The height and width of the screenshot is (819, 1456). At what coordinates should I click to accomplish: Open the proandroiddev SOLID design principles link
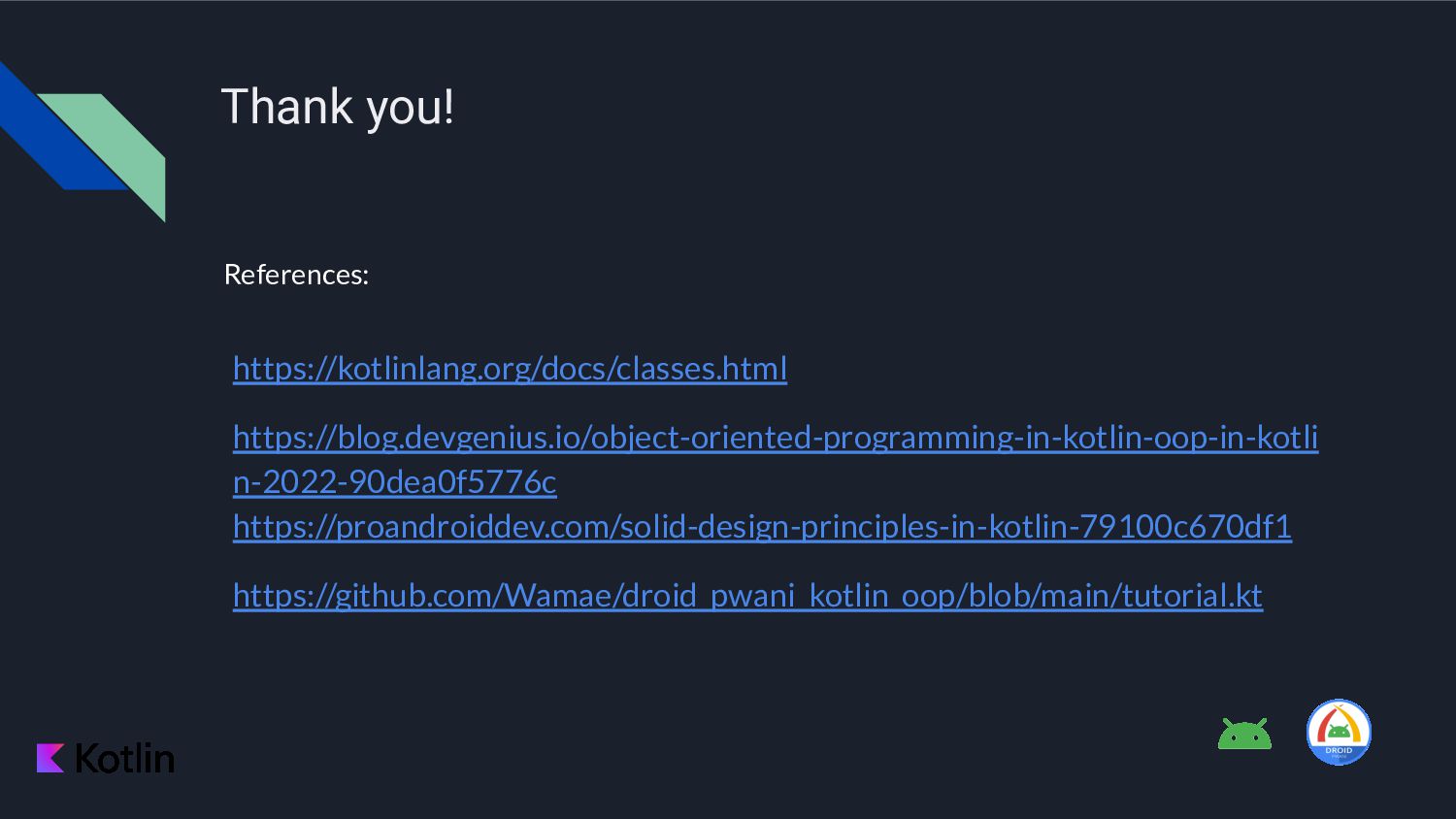[x=762, y=526]
